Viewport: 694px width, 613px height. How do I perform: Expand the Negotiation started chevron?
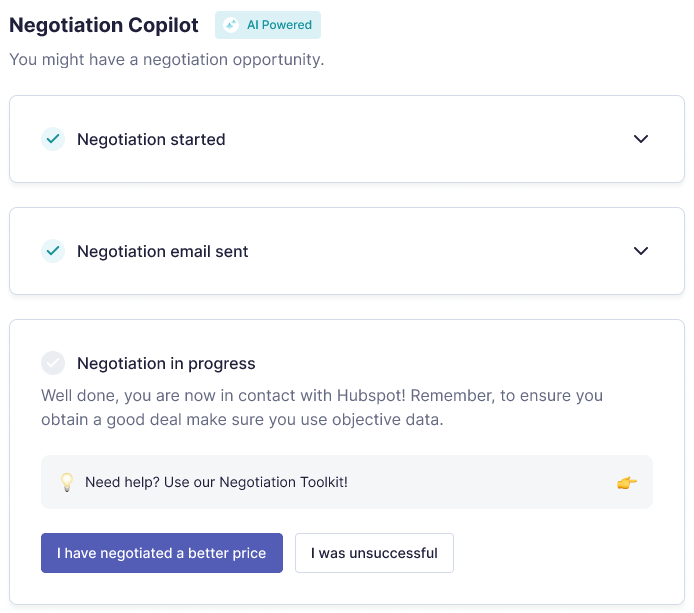[641, 139]
